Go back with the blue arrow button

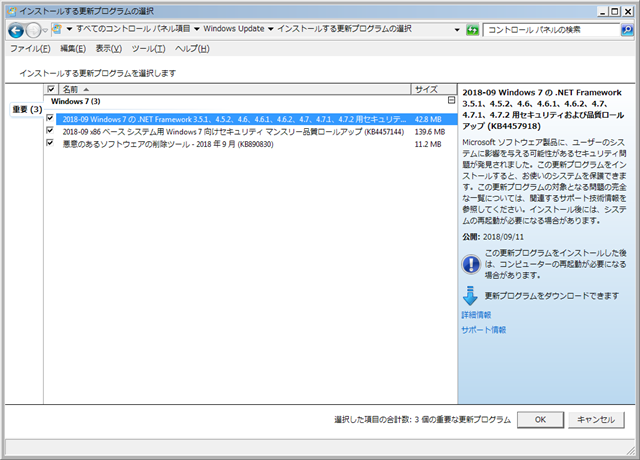pos(16,30)
